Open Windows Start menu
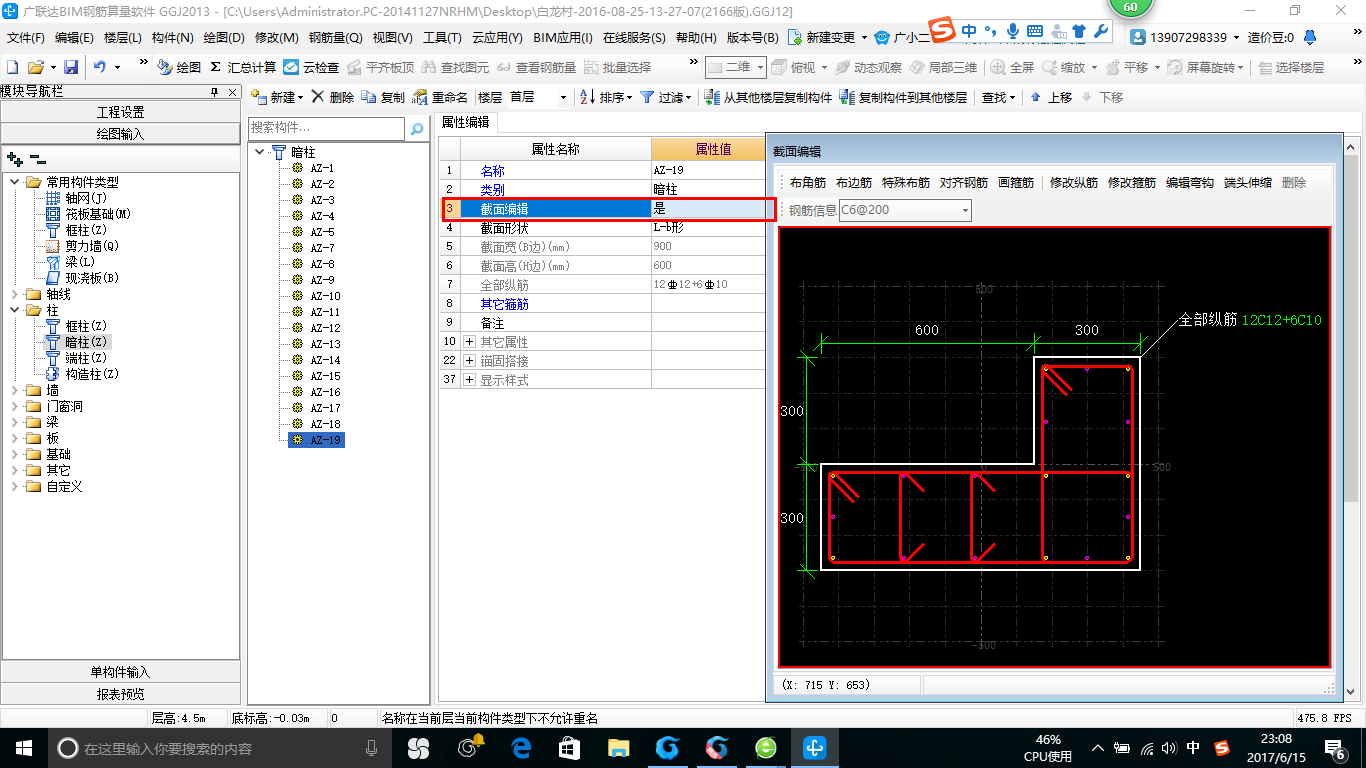 (x=24, y=747)
